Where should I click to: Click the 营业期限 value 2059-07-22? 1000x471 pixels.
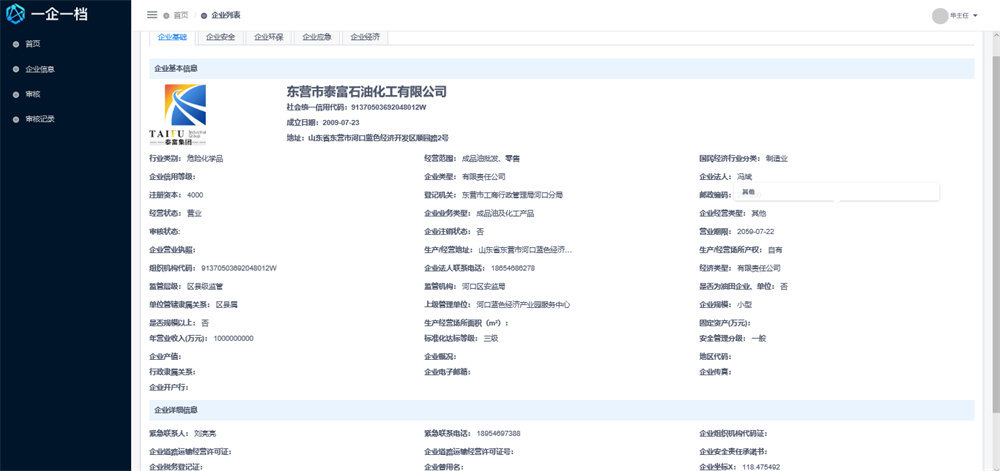click(755, 231)
